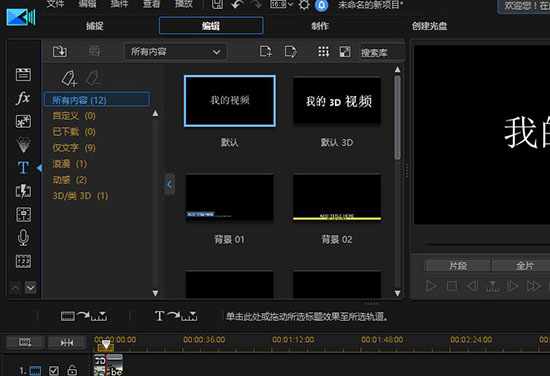Click the preview seek bar
Viewport: 550px width, 376px height.
[488, 244]
